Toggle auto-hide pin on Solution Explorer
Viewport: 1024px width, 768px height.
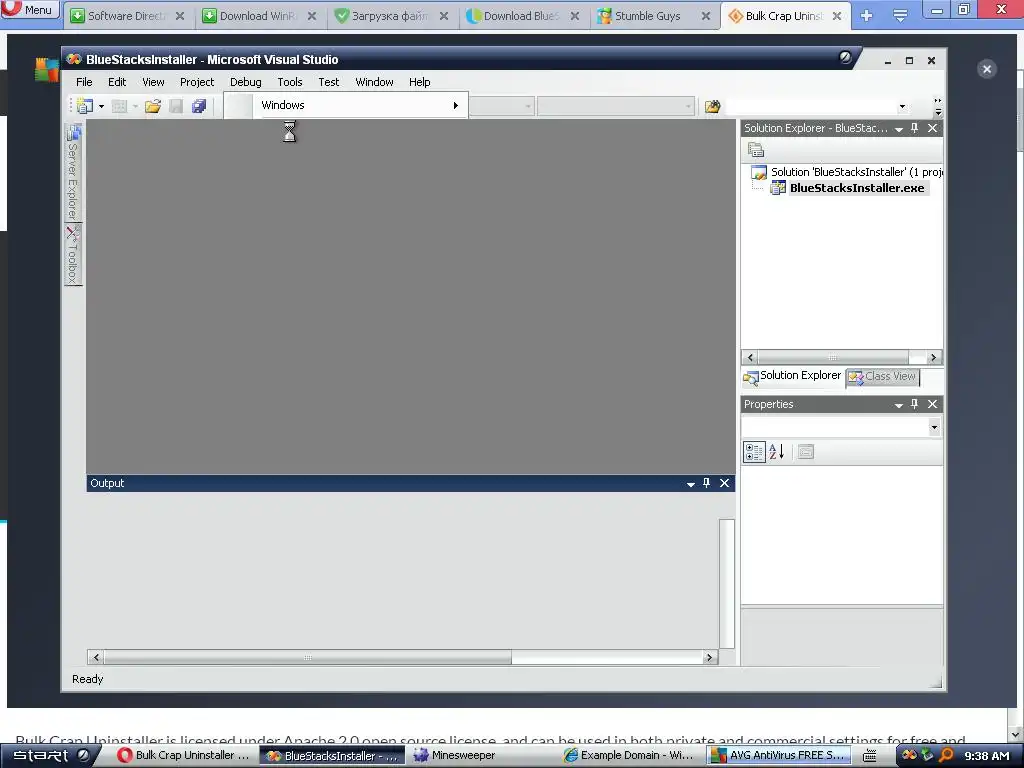pos(914,128)
